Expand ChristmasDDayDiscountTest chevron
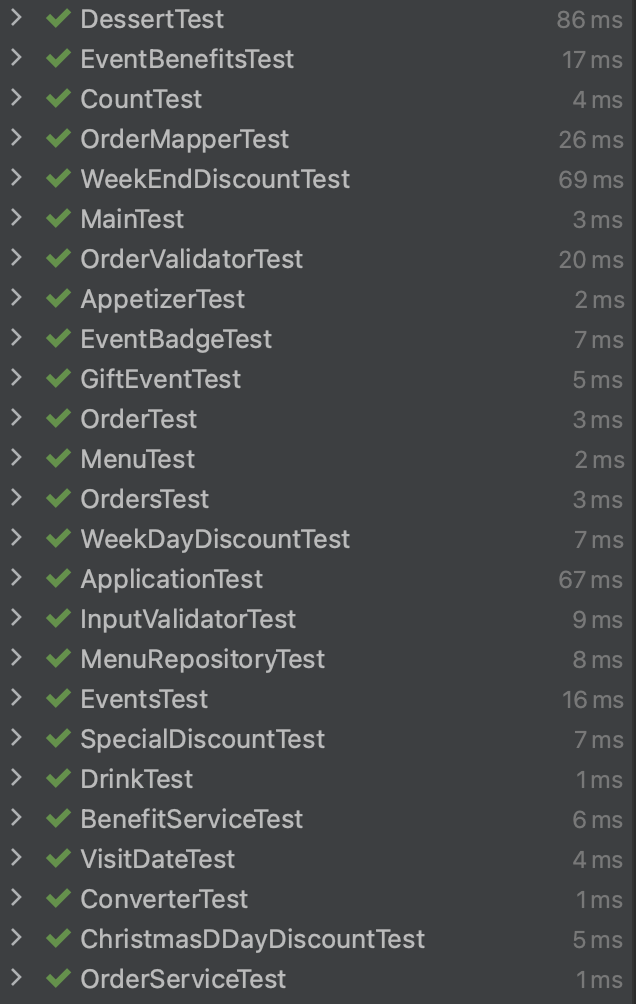Image resolution: width=636 pixels, height=1004 pixels. point(17,938)
